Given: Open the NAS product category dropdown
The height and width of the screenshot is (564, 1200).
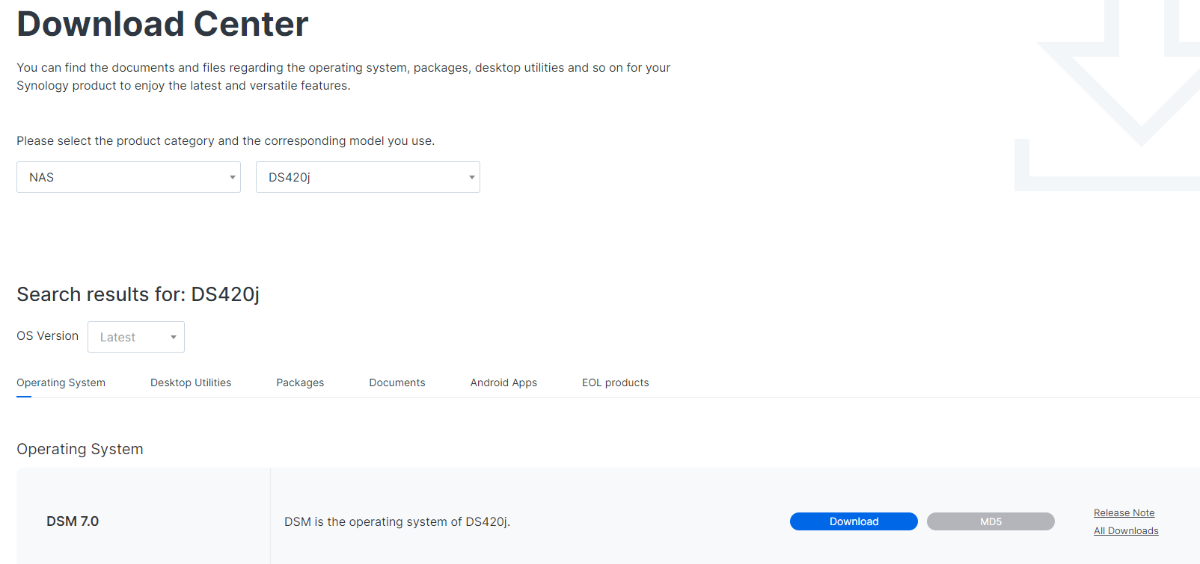Looking at the screenshot, I should (128, 177).
